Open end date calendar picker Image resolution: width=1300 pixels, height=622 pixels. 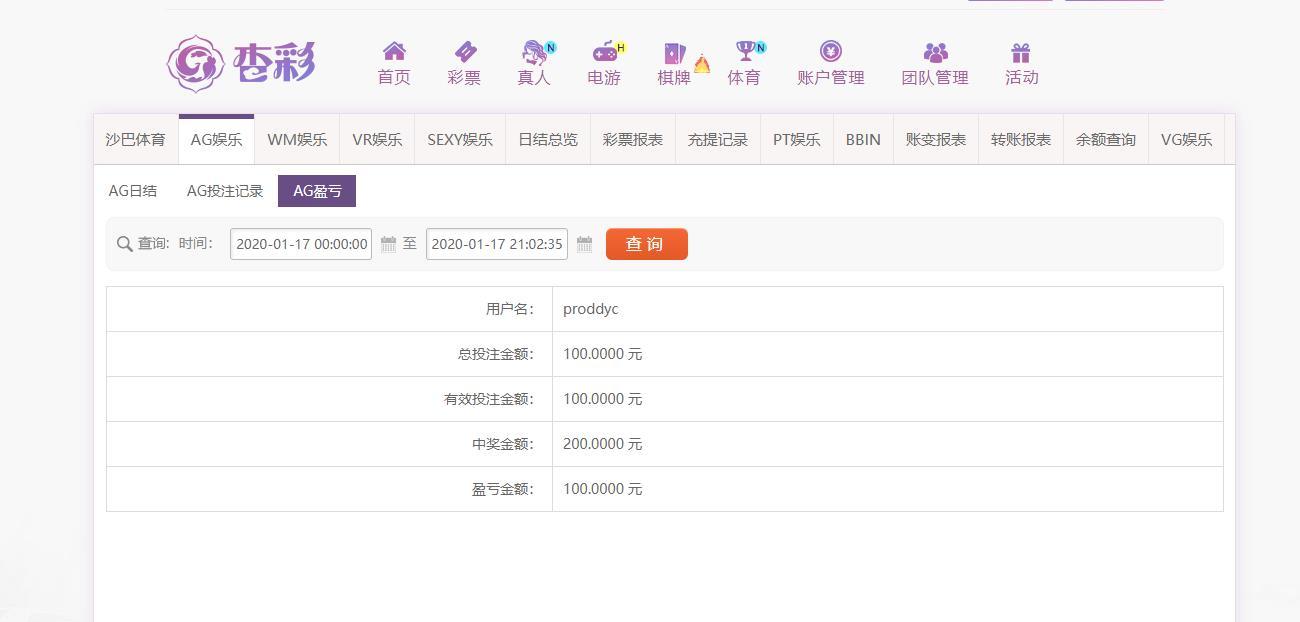(x=585, y=244)
